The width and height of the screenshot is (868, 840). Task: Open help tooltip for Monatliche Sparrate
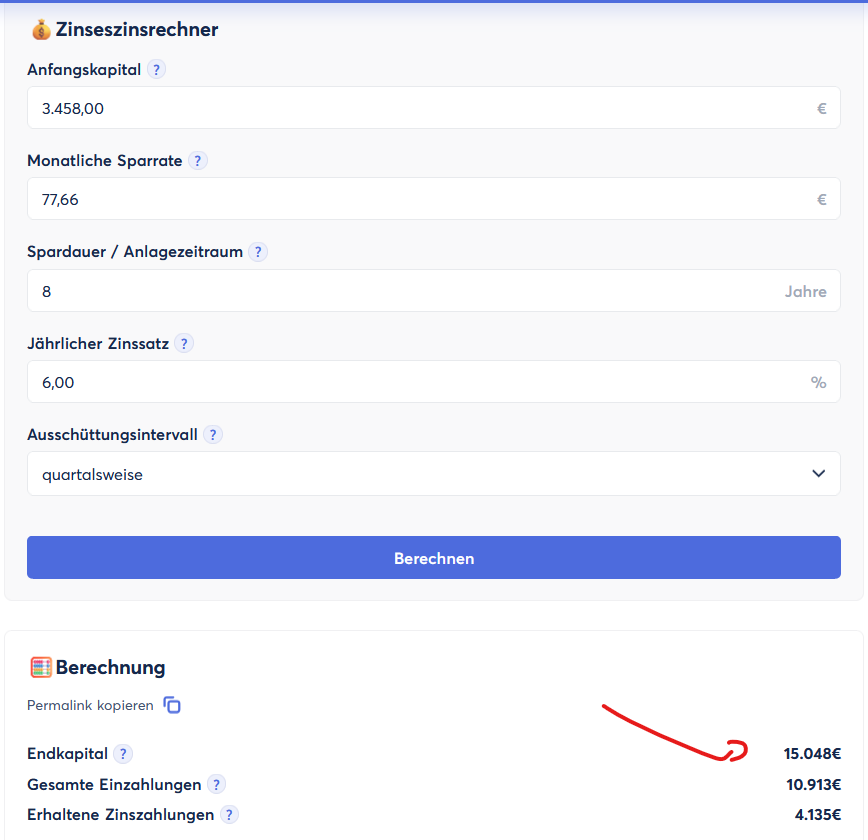point(198,161)
